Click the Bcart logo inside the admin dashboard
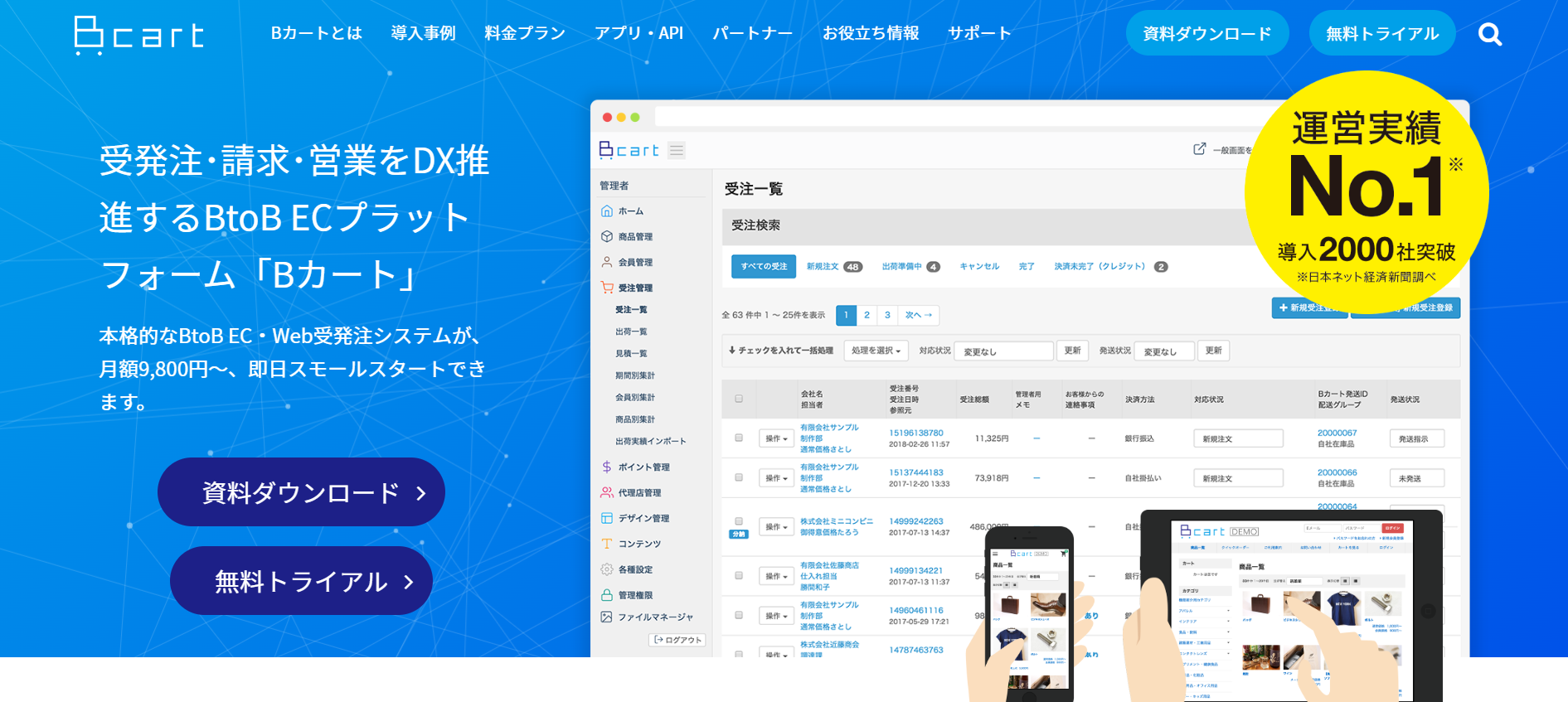The width and height of the screenshot is (1568, 702). (x=629, y=150)
